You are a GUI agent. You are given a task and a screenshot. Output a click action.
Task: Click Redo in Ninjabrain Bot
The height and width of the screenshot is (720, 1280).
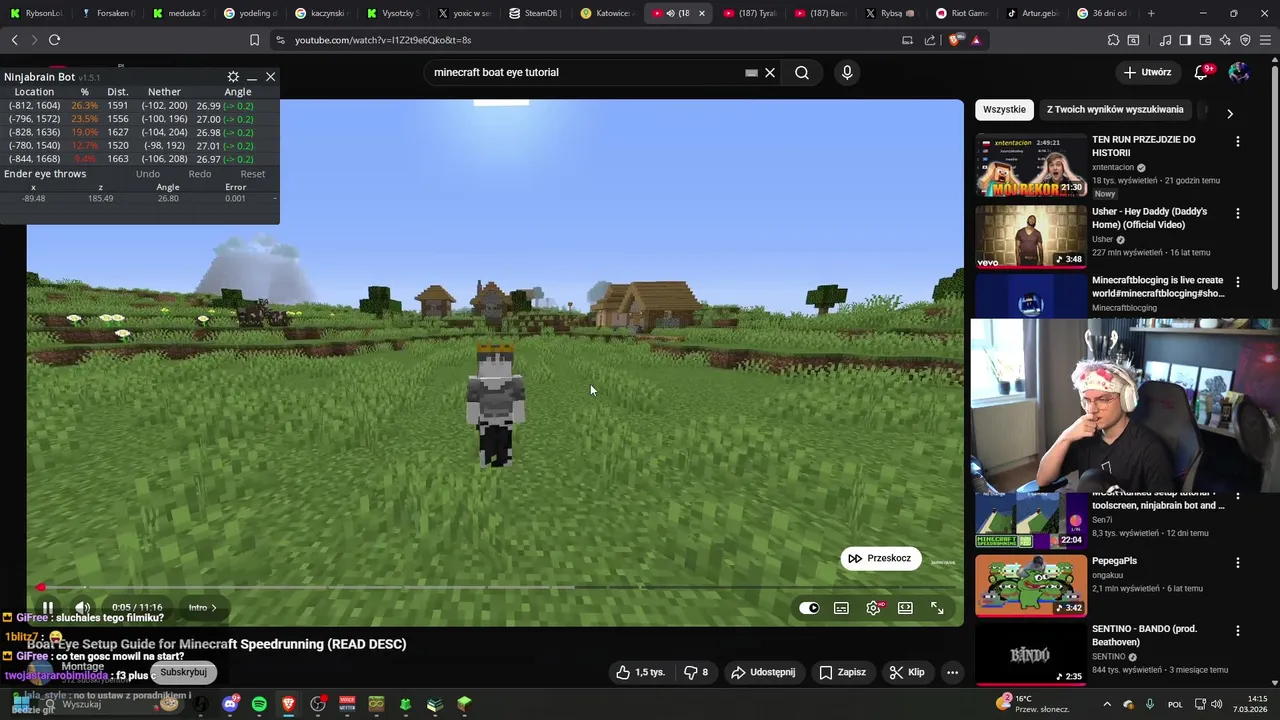(x=200, y=174)
